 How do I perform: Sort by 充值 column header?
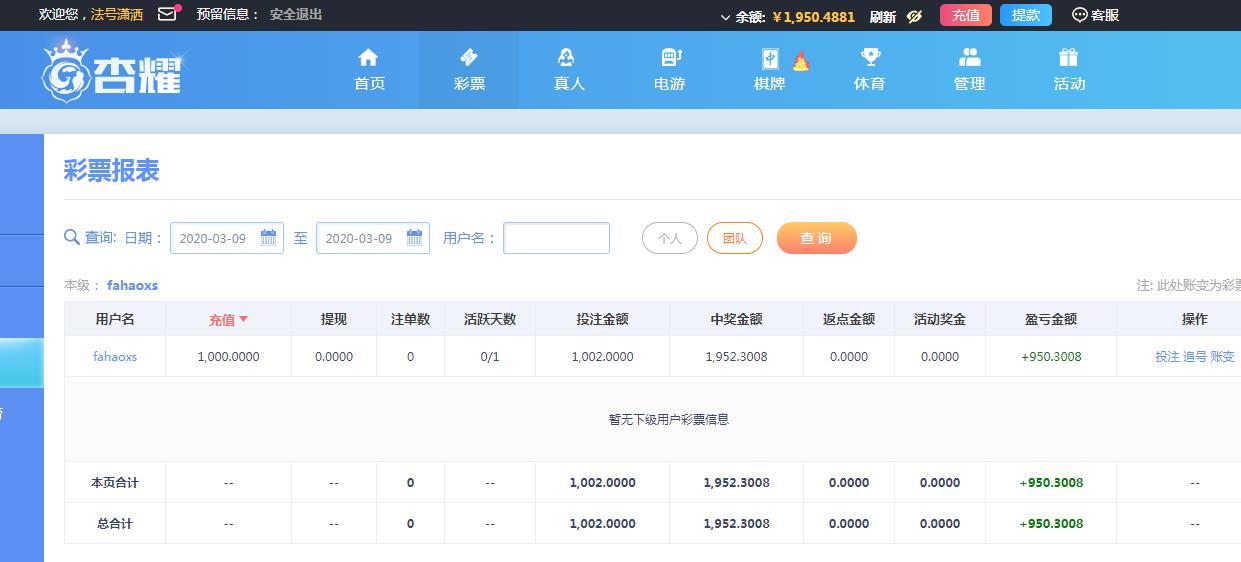(x=228, y=319)
